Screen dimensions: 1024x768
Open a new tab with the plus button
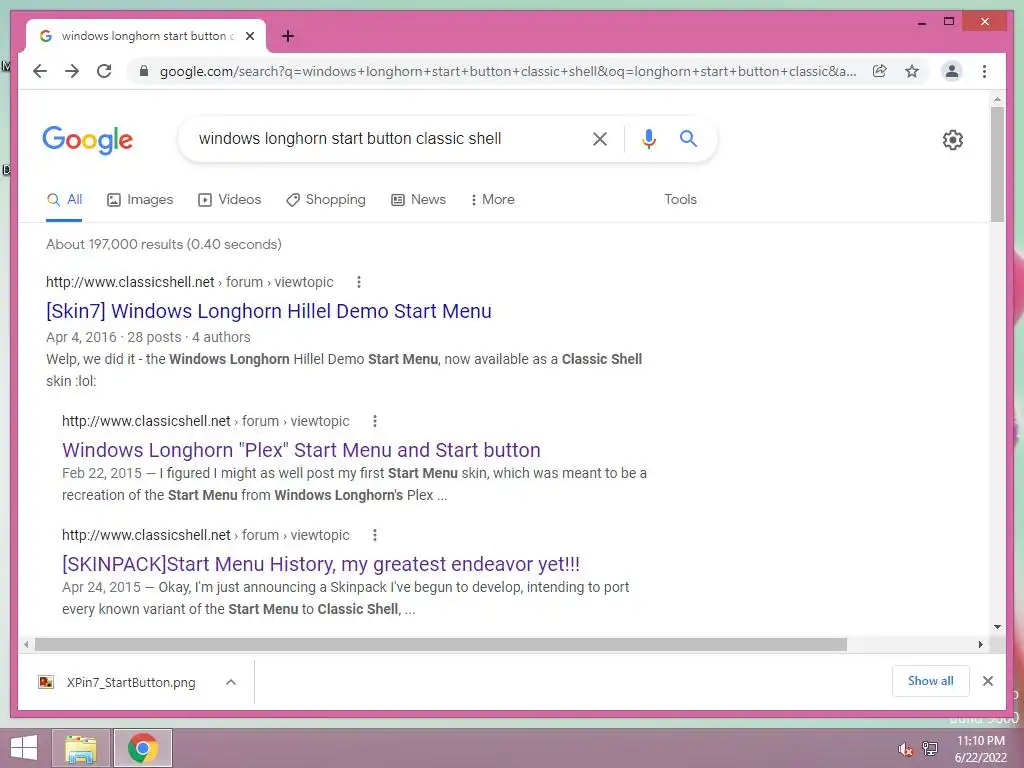point(288,37)
